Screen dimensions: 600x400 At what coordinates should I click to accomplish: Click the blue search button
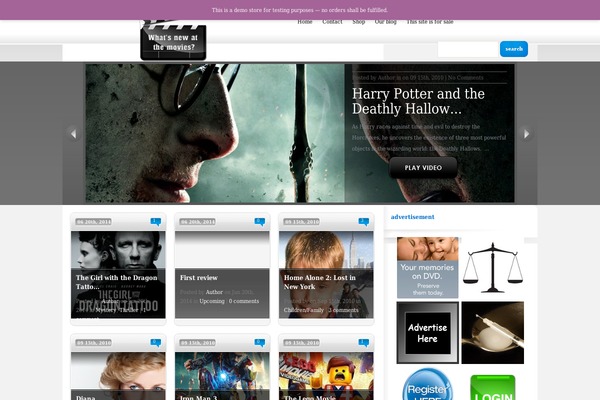[x=514, y=49]
